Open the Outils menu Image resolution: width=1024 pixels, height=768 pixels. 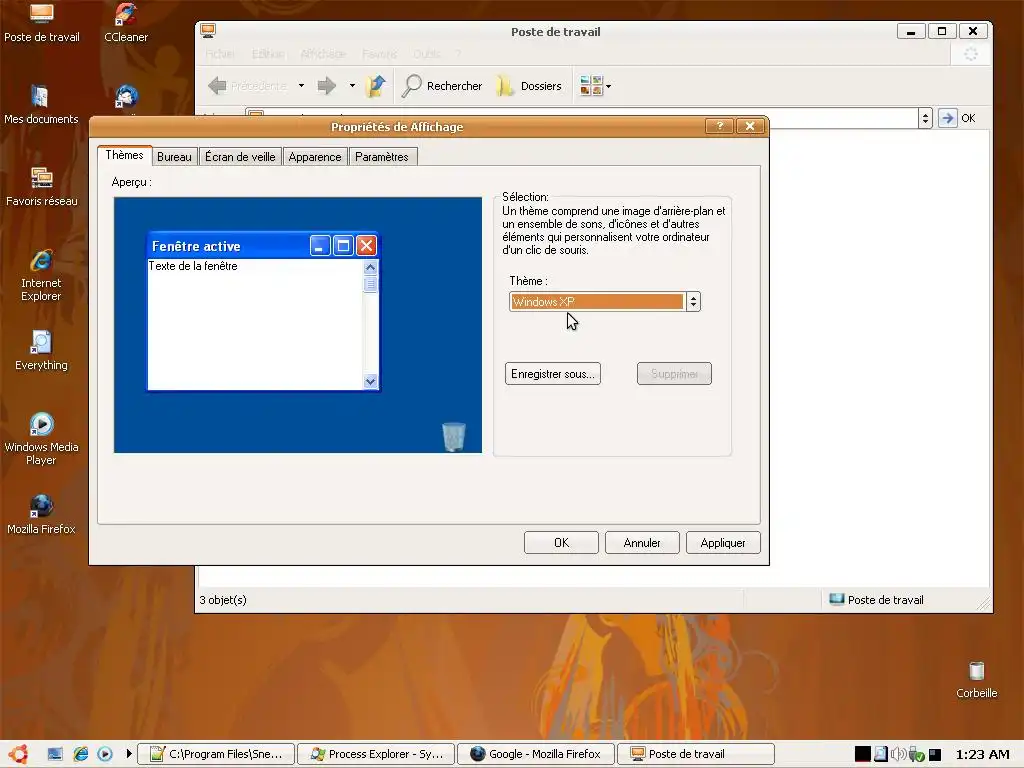click(x=426, y=54)
